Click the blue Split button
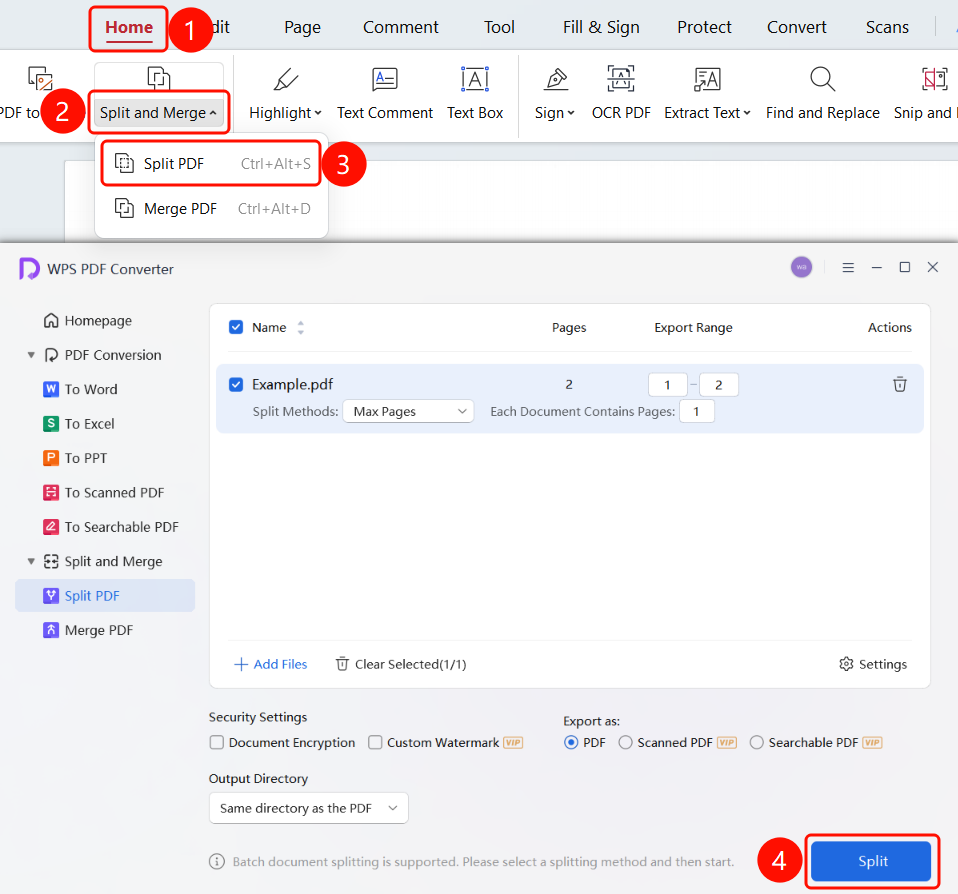The height and width of the screenshot is (894, 958). (x=871, y=861)
